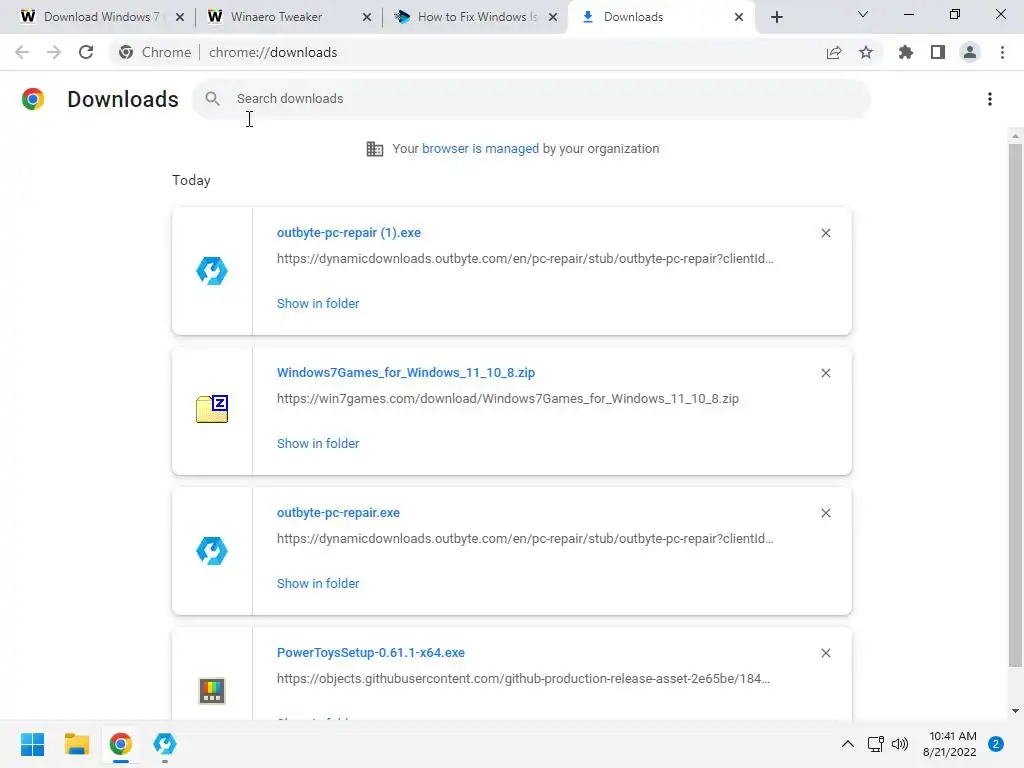
Task: Remove Windows7Games zip from list
Action: [x=825, y=373]
